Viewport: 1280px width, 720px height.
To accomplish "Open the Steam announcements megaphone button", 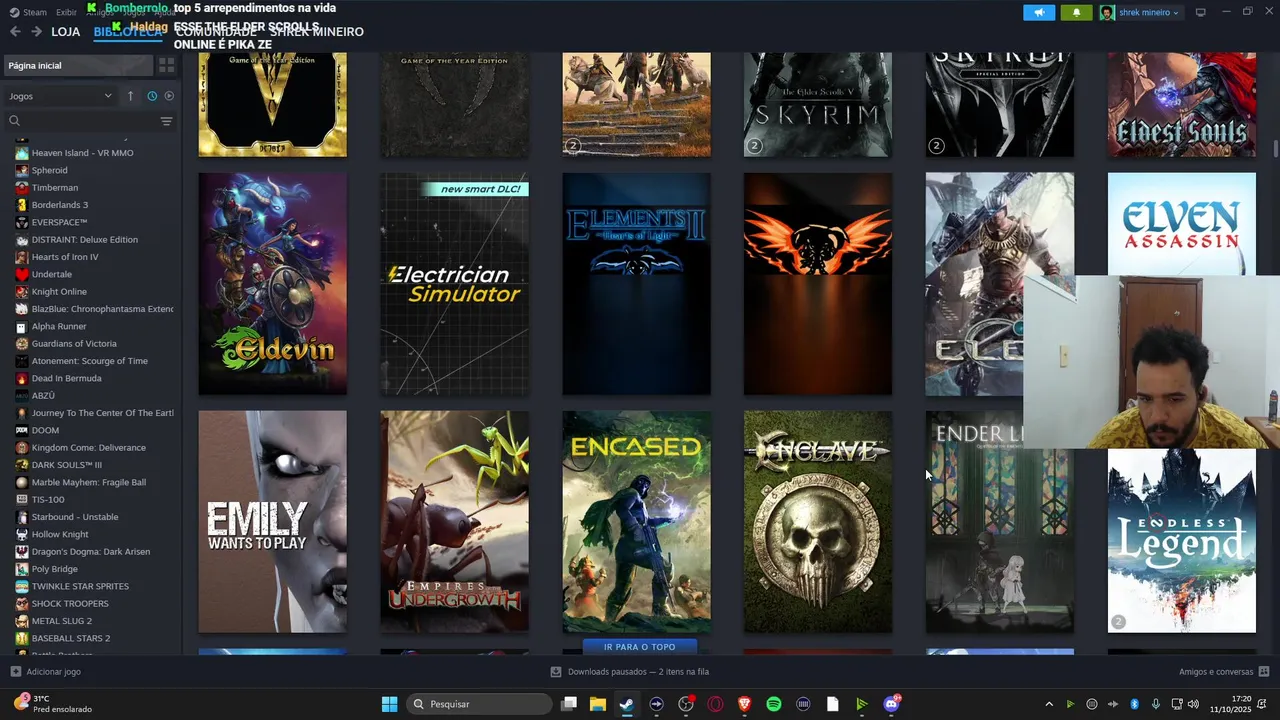I will pyautogui.click(x=1039, y=12).
